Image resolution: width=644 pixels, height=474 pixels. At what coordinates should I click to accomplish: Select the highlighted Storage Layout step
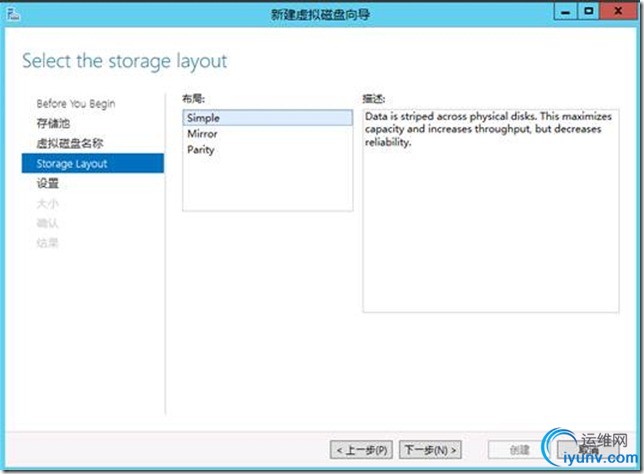(93, 163)
